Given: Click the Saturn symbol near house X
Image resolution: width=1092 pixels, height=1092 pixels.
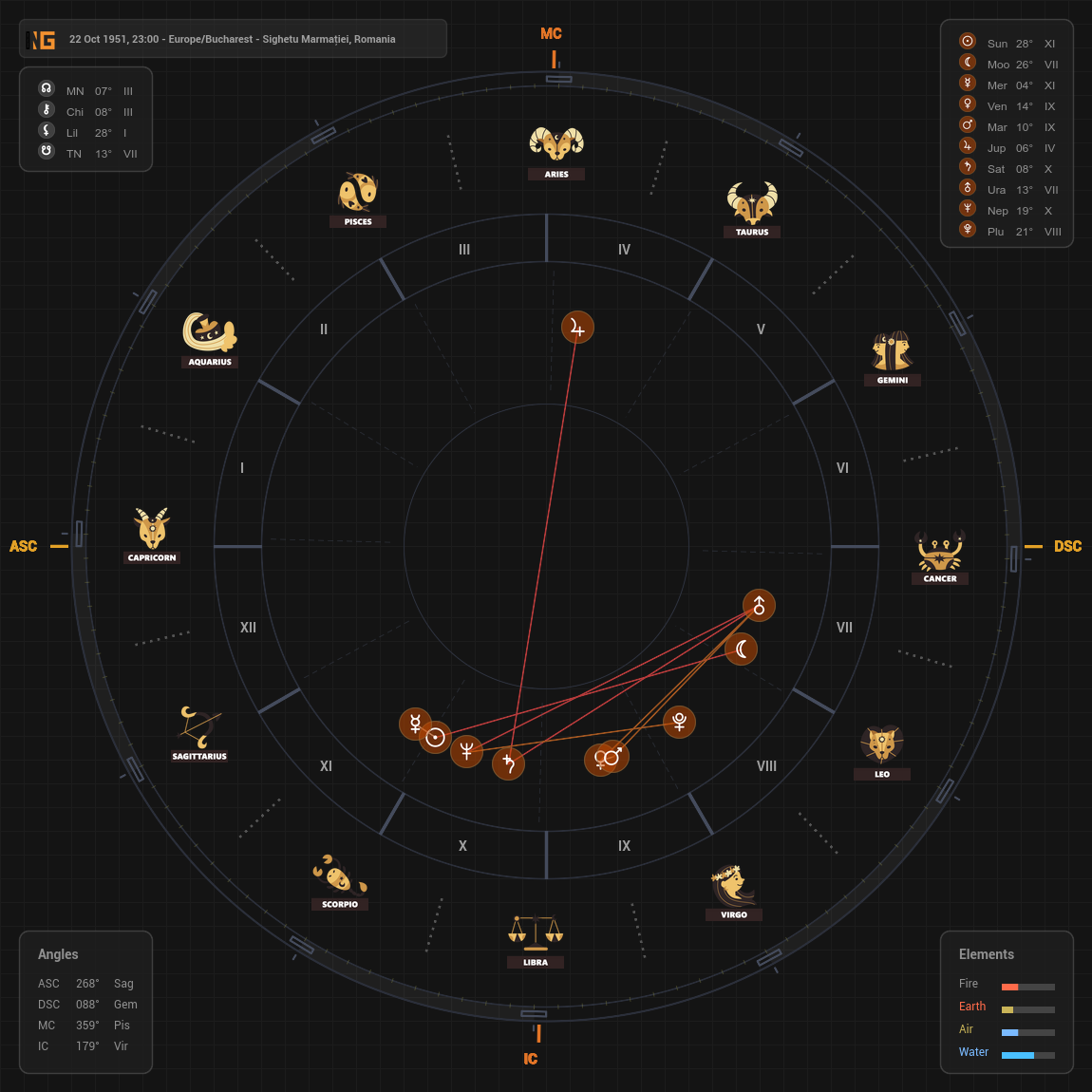Looking at the screenshot, I should pos(509,763).
